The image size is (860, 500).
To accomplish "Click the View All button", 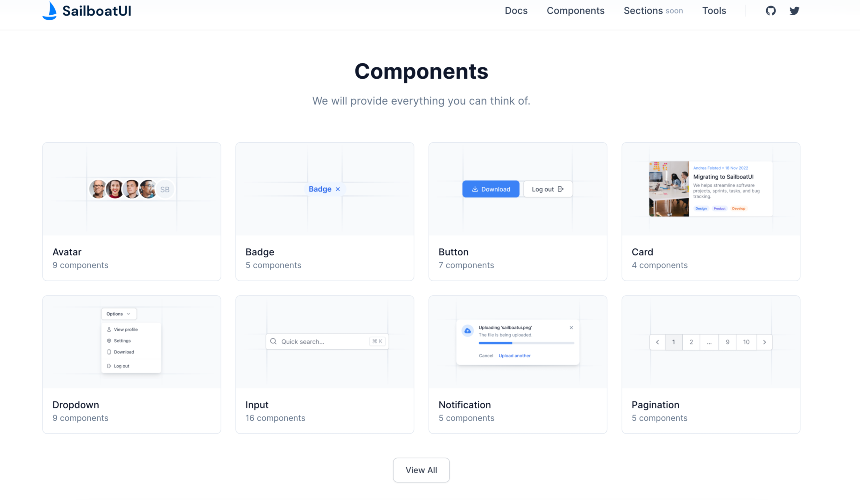I will (x=421, y=470).
